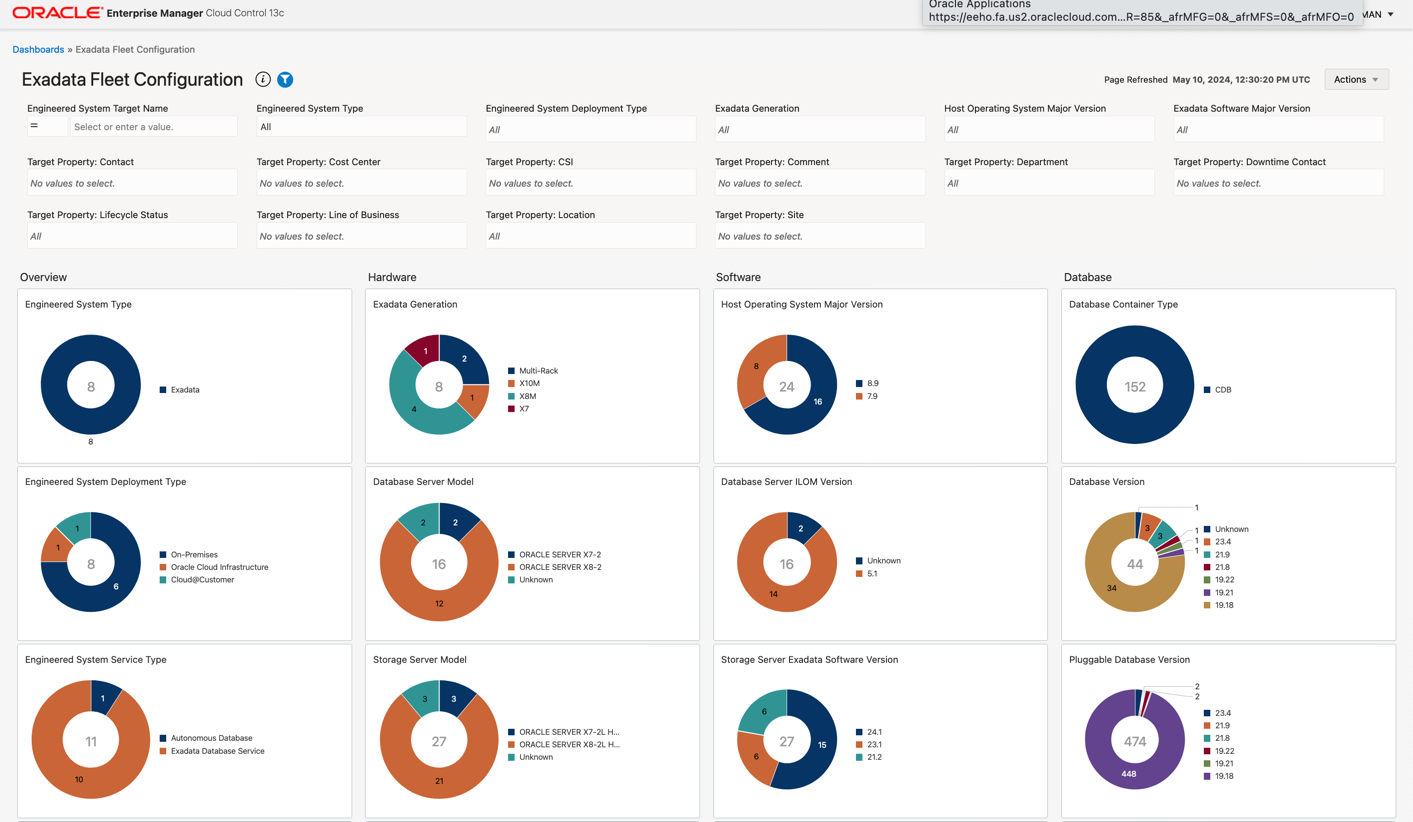Click the Storage Server Model chart title
Screen dimensions: 1413x822
(x=420, y=660)
